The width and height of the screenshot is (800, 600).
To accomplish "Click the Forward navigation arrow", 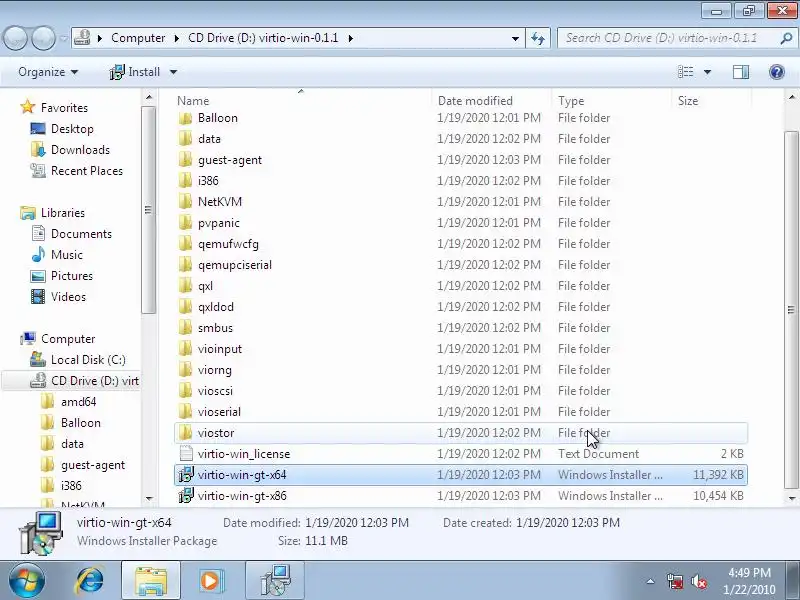I will (43, 38).
